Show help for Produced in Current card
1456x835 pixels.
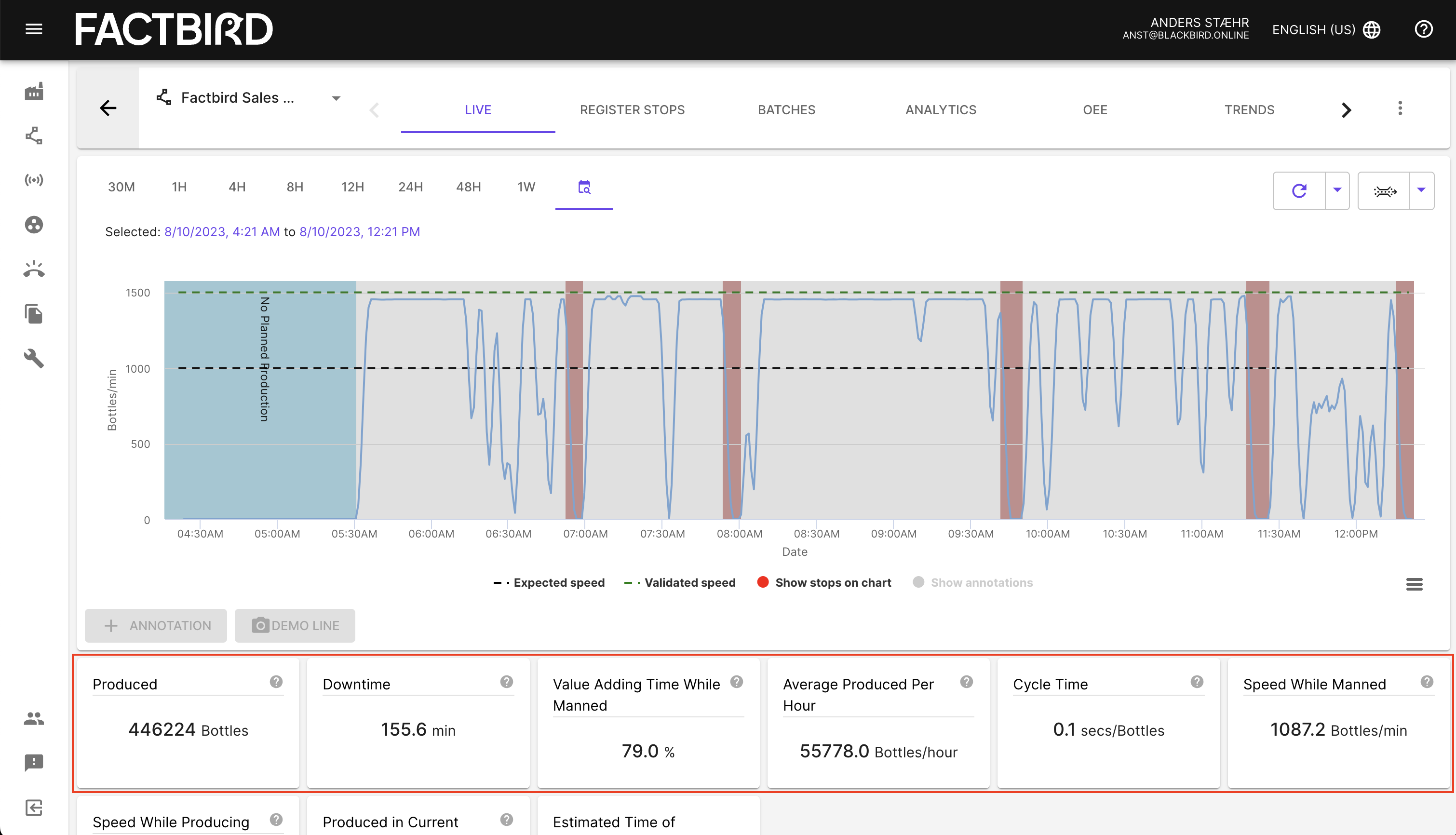(x=506, y=819)
